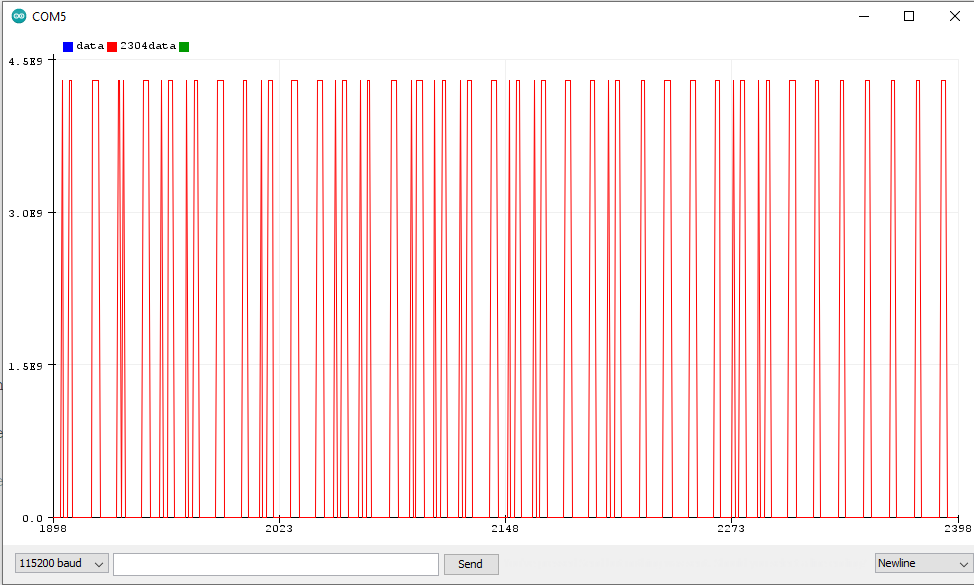Click the 3.0E9 y-axis label
Screen dimensions: 974x585
coord(24,213)
